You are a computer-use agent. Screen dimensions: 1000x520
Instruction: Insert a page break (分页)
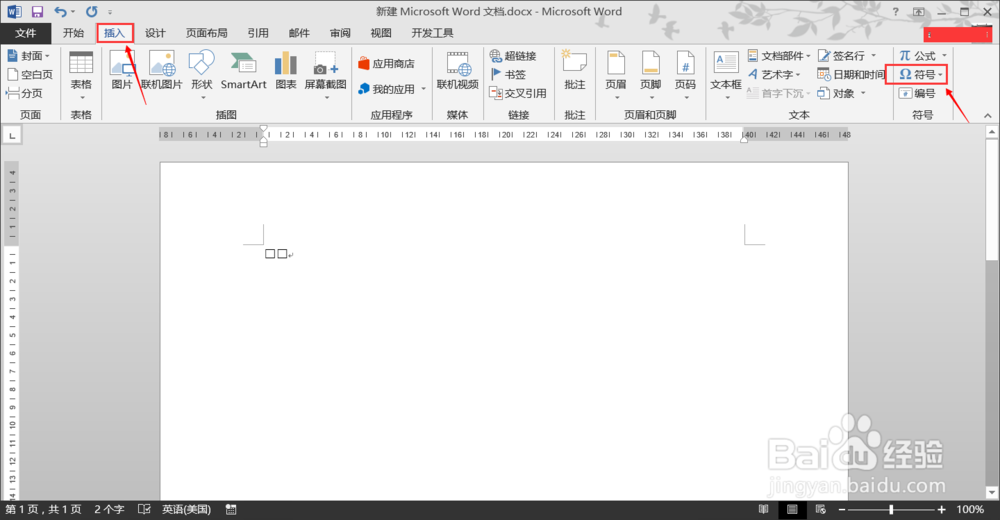[x=24, y=93]
